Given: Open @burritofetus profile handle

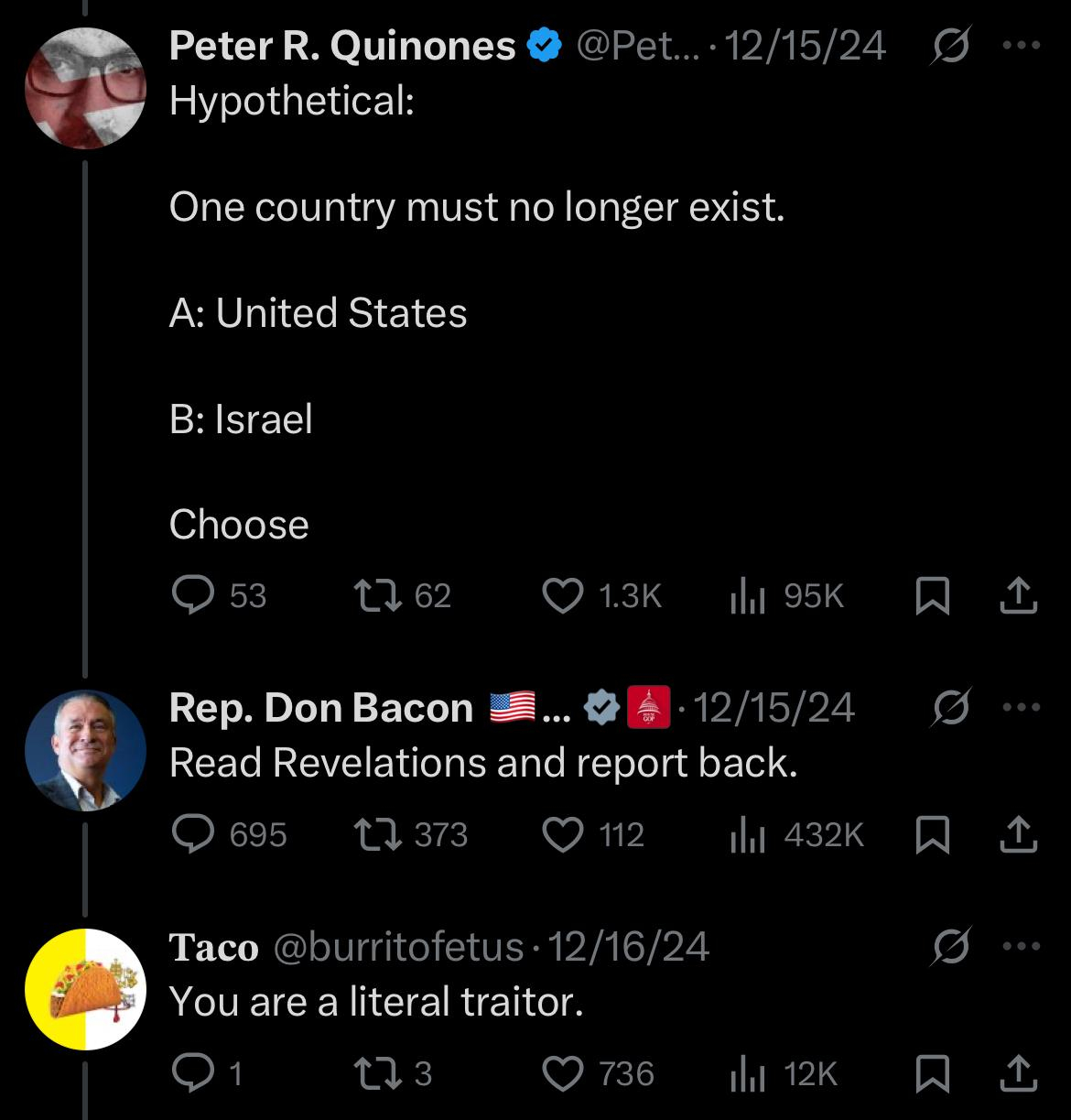Looking at the screenshot, I should (x=398, y=946).
